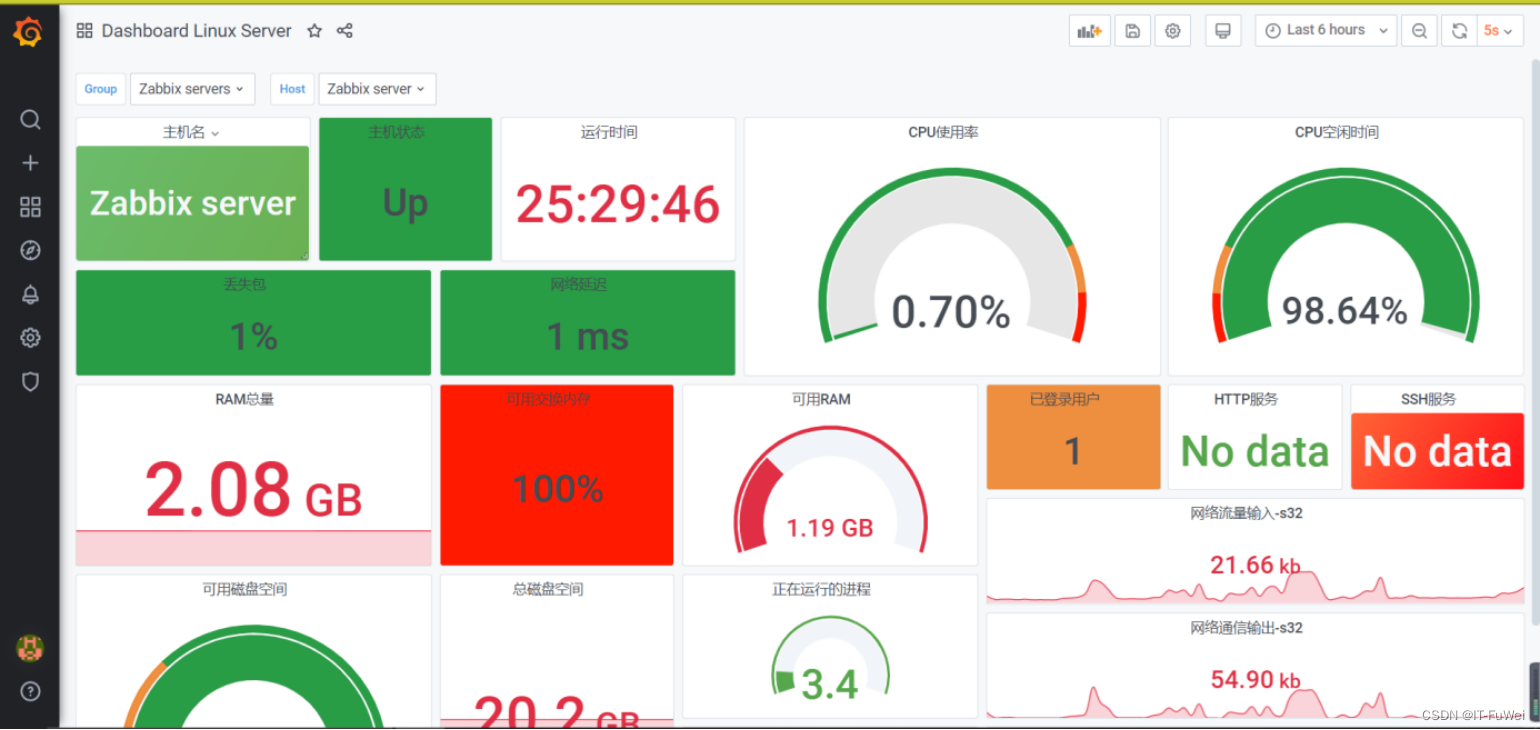Zoom out the time range
Image resolution: width=1540 pixels, height=730 pixels.
(1419, 31)
